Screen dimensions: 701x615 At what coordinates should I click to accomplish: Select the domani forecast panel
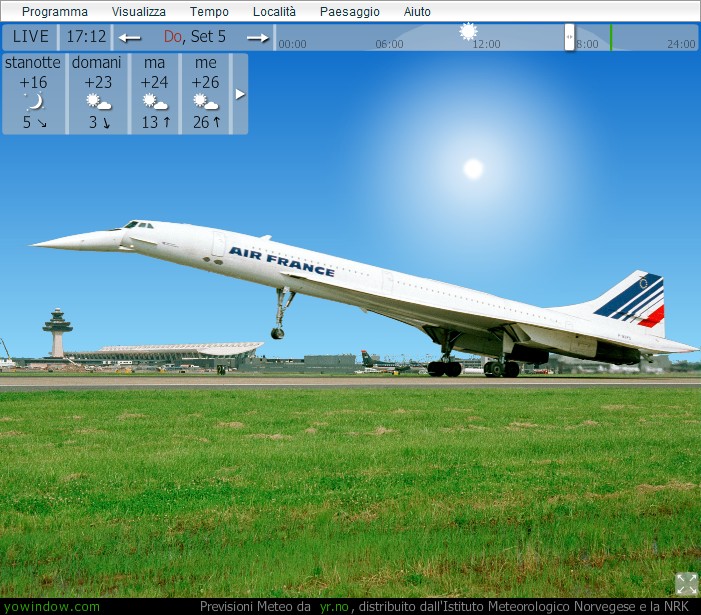click(98, 94)
